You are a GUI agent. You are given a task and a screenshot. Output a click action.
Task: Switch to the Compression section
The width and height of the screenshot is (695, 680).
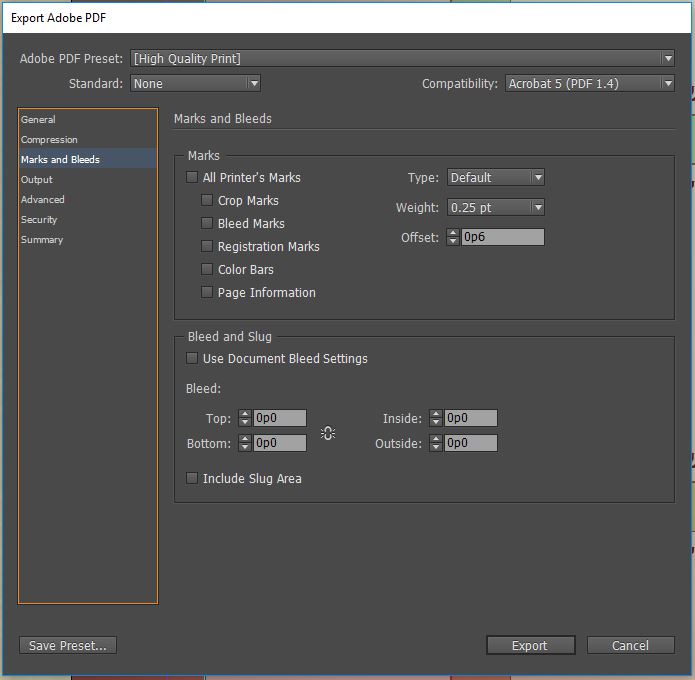[49, 140]
